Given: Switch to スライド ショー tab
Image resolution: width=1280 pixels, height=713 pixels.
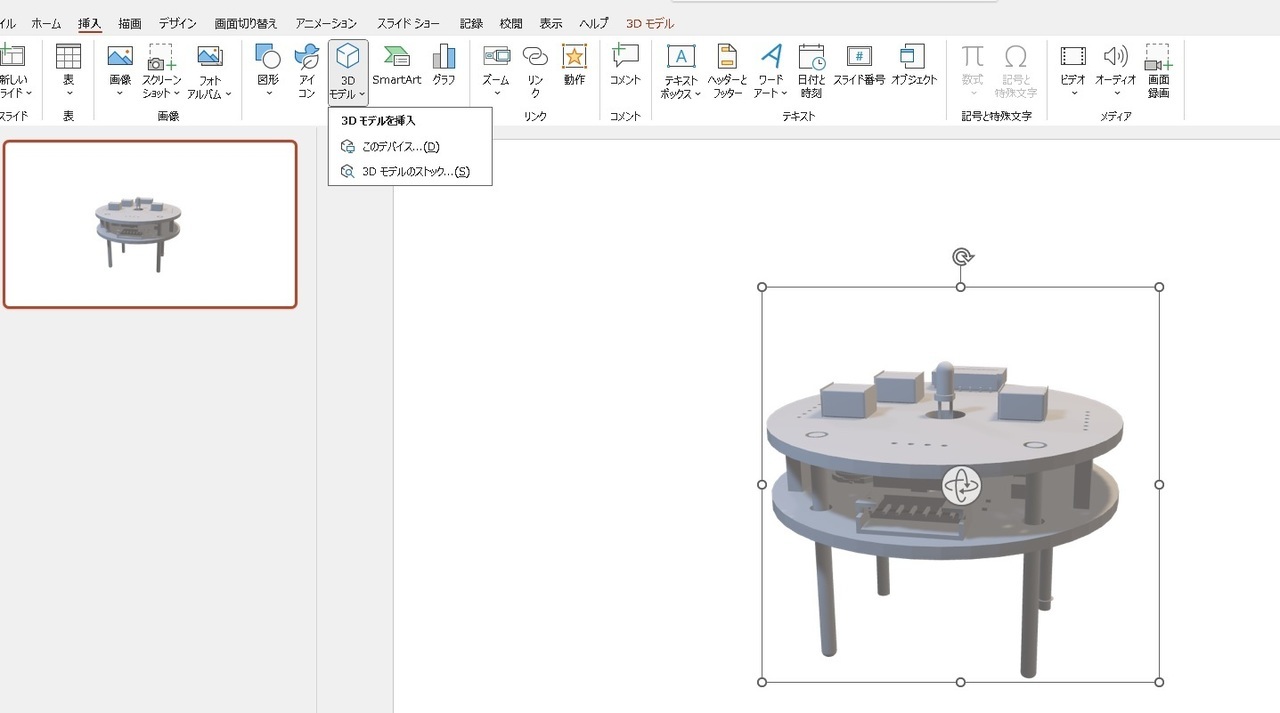Looking at the screenshot, I should pyautogui.click(x=408, y=23).
